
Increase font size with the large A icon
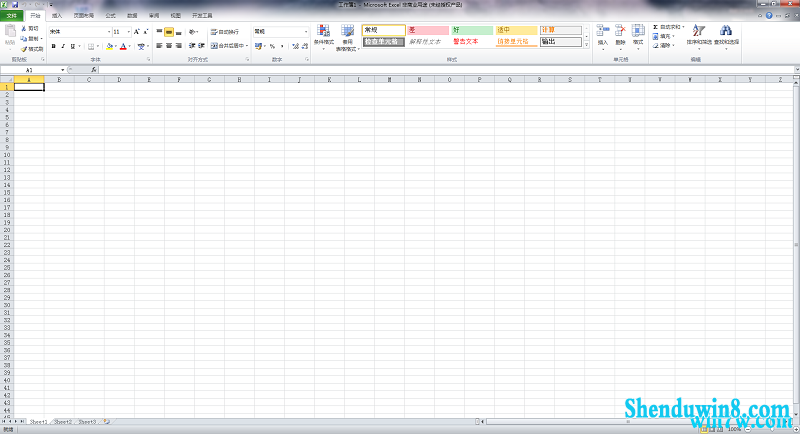(x=137, y=32)
